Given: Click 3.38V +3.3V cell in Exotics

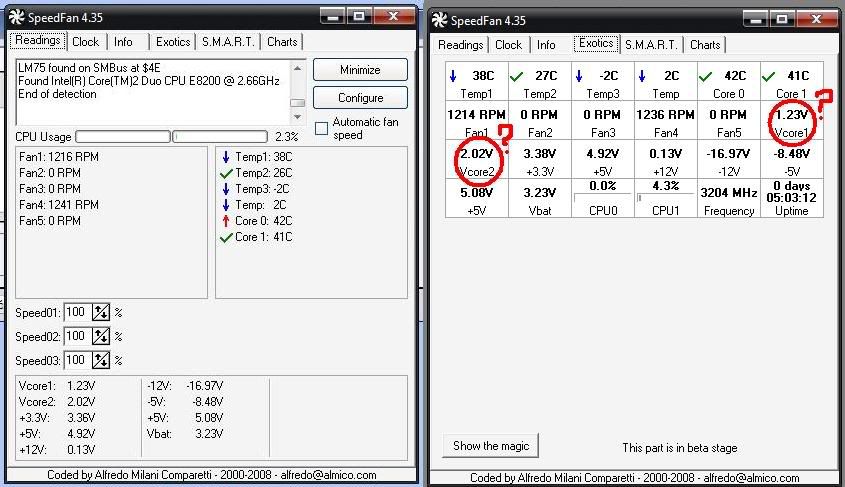Looking at the screenshot, I should pos(539,159).
